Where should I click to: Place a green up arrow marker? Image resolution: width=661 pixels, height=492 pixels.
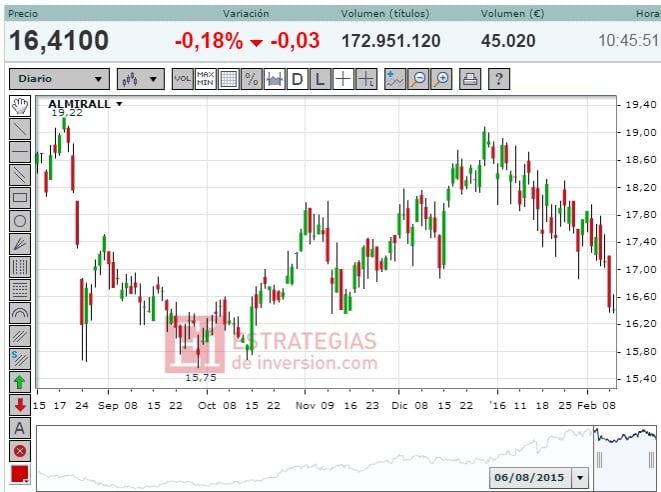(x=20, y=382)
